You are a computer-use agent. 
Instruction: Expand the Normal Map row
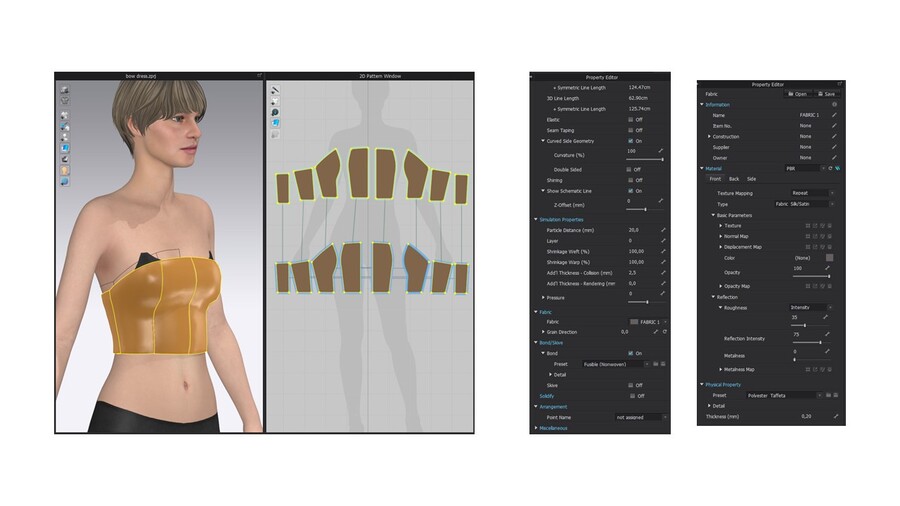[721, 236]
